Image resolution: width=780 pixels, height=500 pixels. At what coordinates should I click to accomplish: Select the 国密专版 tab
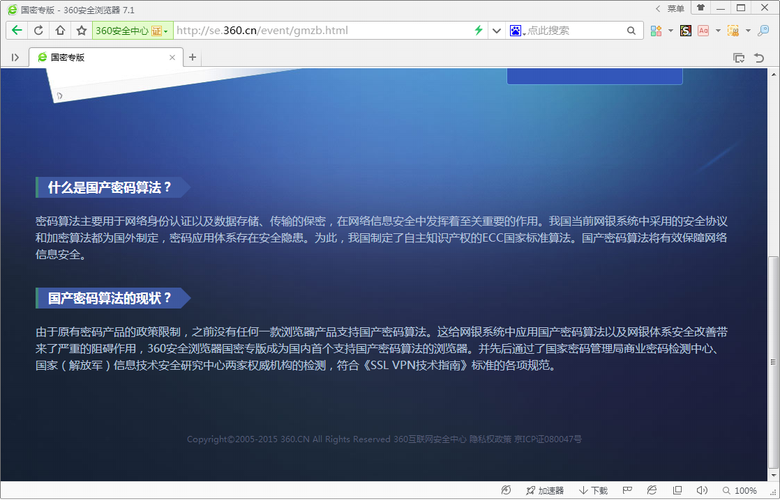(100, 58)
